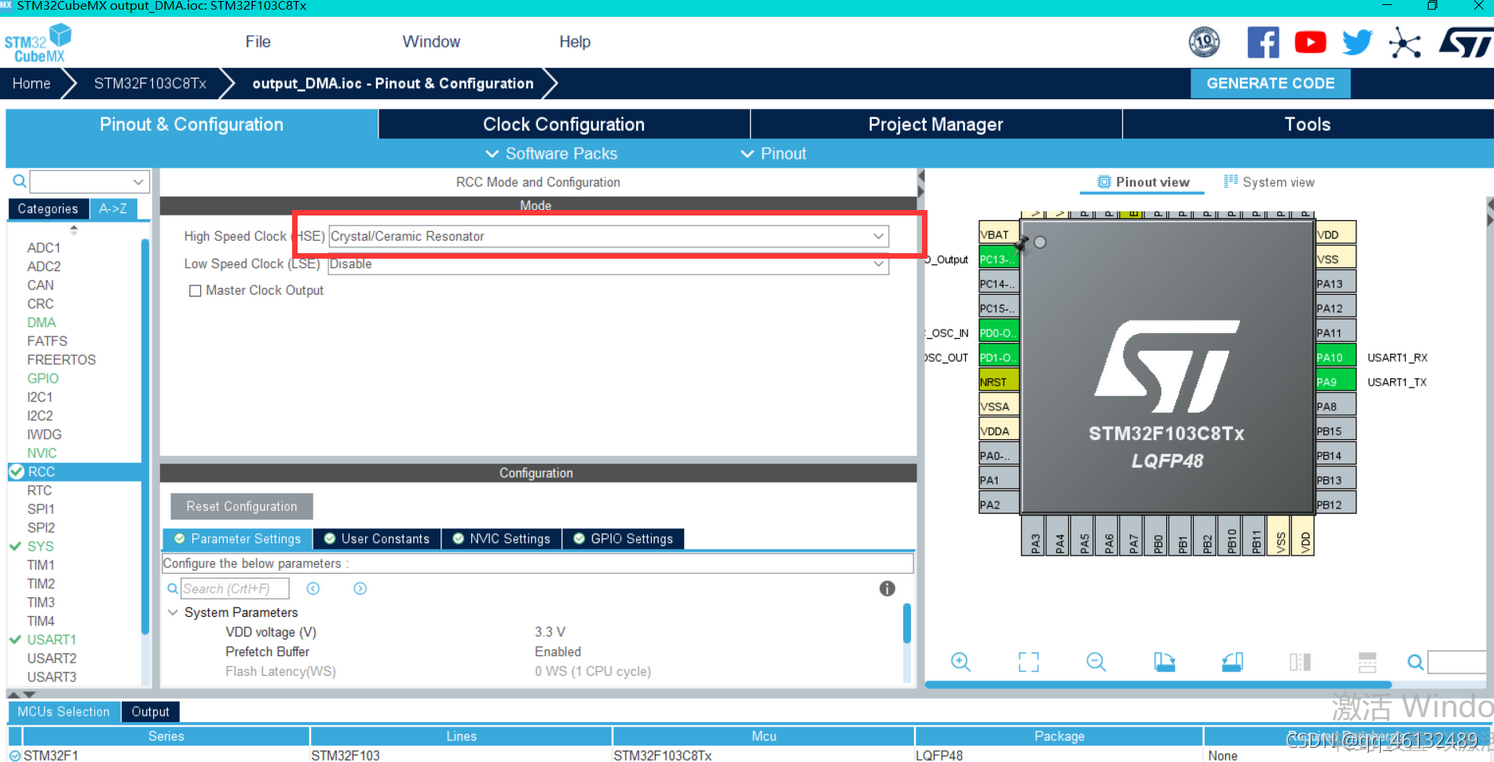Screen dimensions: 1494x762
Task: Click the category search magnifier icon
Action: pyautogui.click(x=19, y=182)
